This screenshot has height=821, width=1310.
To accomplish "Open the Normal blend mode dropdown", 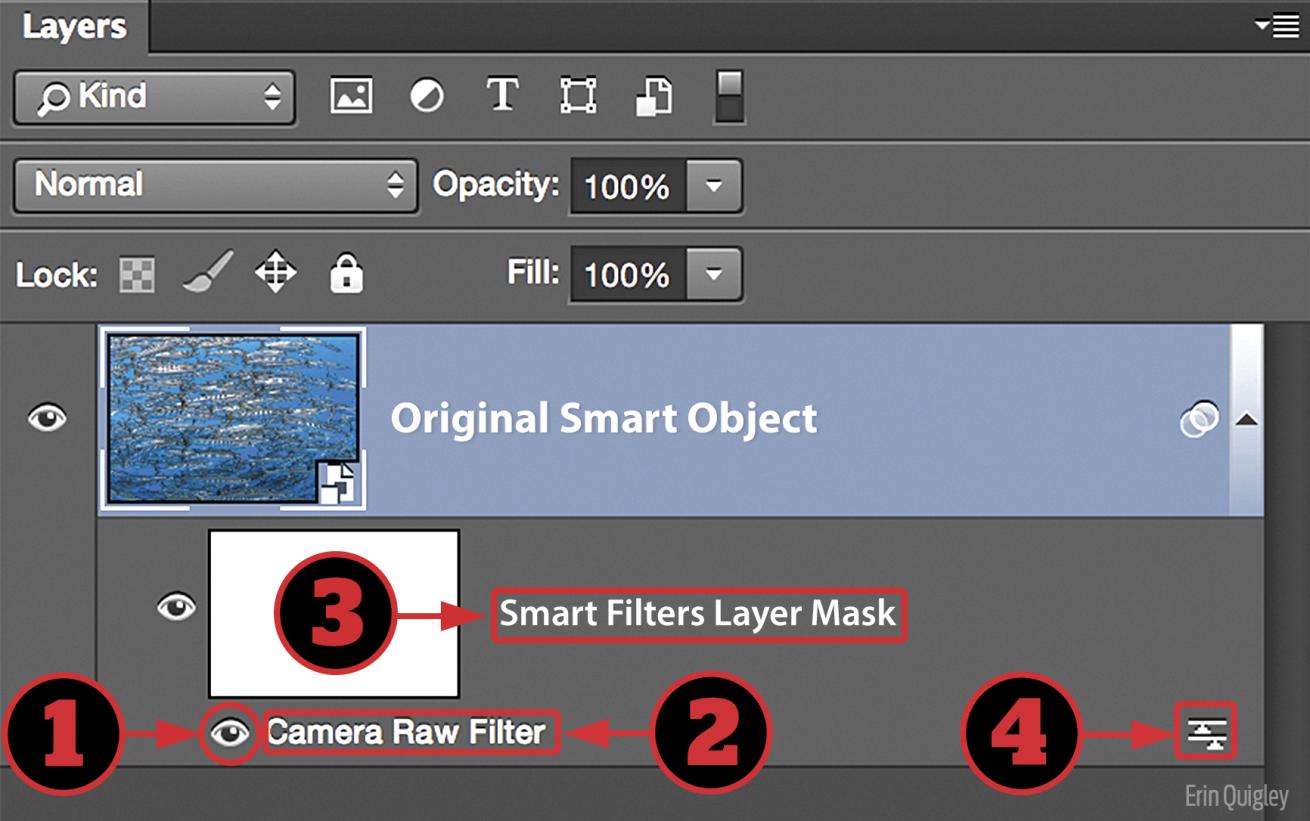I will pos(215,185).
